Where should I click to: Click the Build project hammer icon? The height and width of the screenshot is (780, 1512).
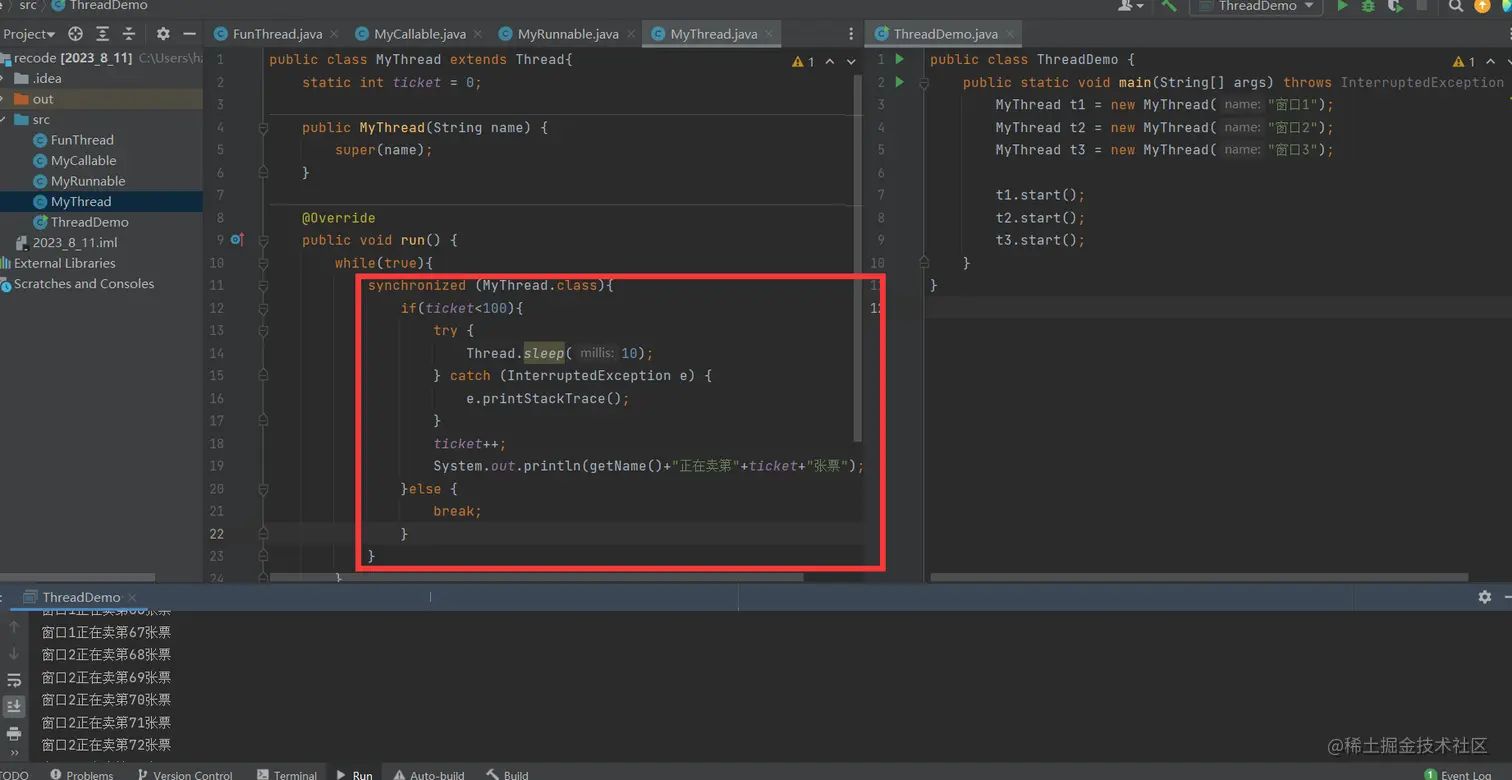(1168, 6)
